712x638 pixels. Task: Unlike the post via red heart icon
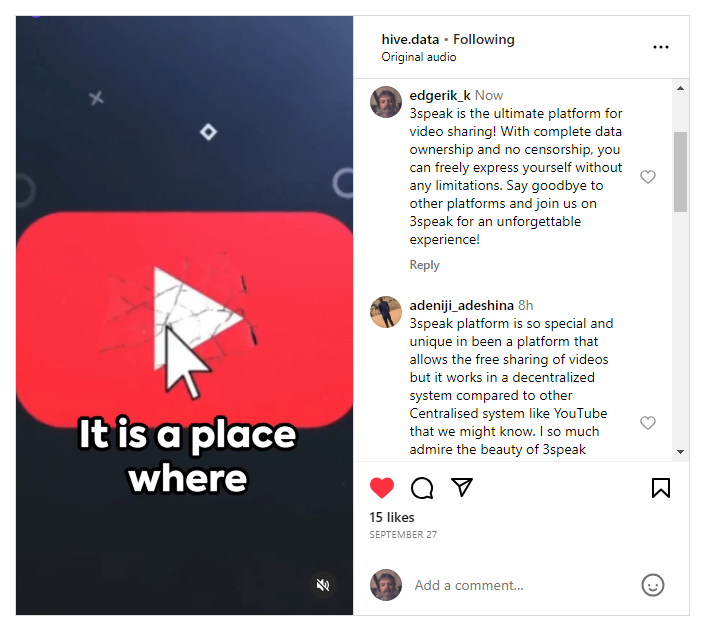point(381,488)
